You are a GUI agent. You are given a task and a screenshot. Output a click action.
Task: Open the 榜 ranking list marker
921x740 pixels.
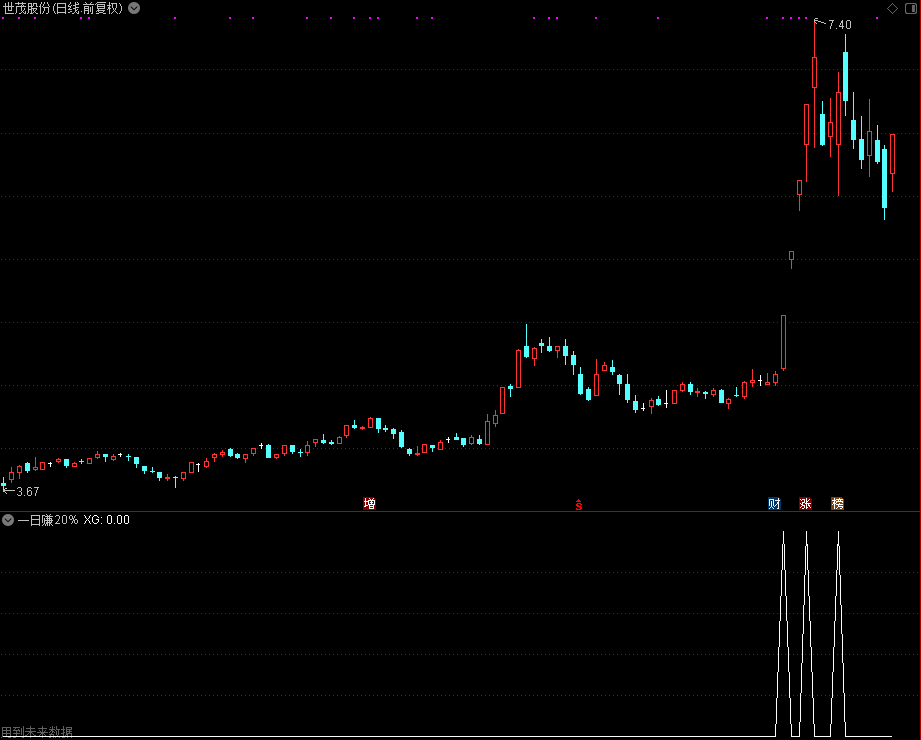837,503
